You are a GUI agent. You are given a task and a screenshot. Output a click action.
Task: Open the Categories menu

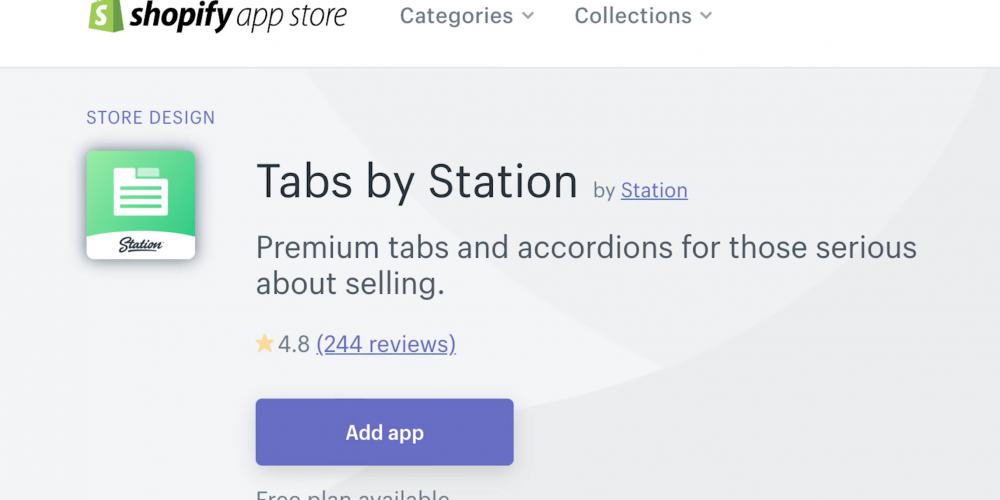457,16
